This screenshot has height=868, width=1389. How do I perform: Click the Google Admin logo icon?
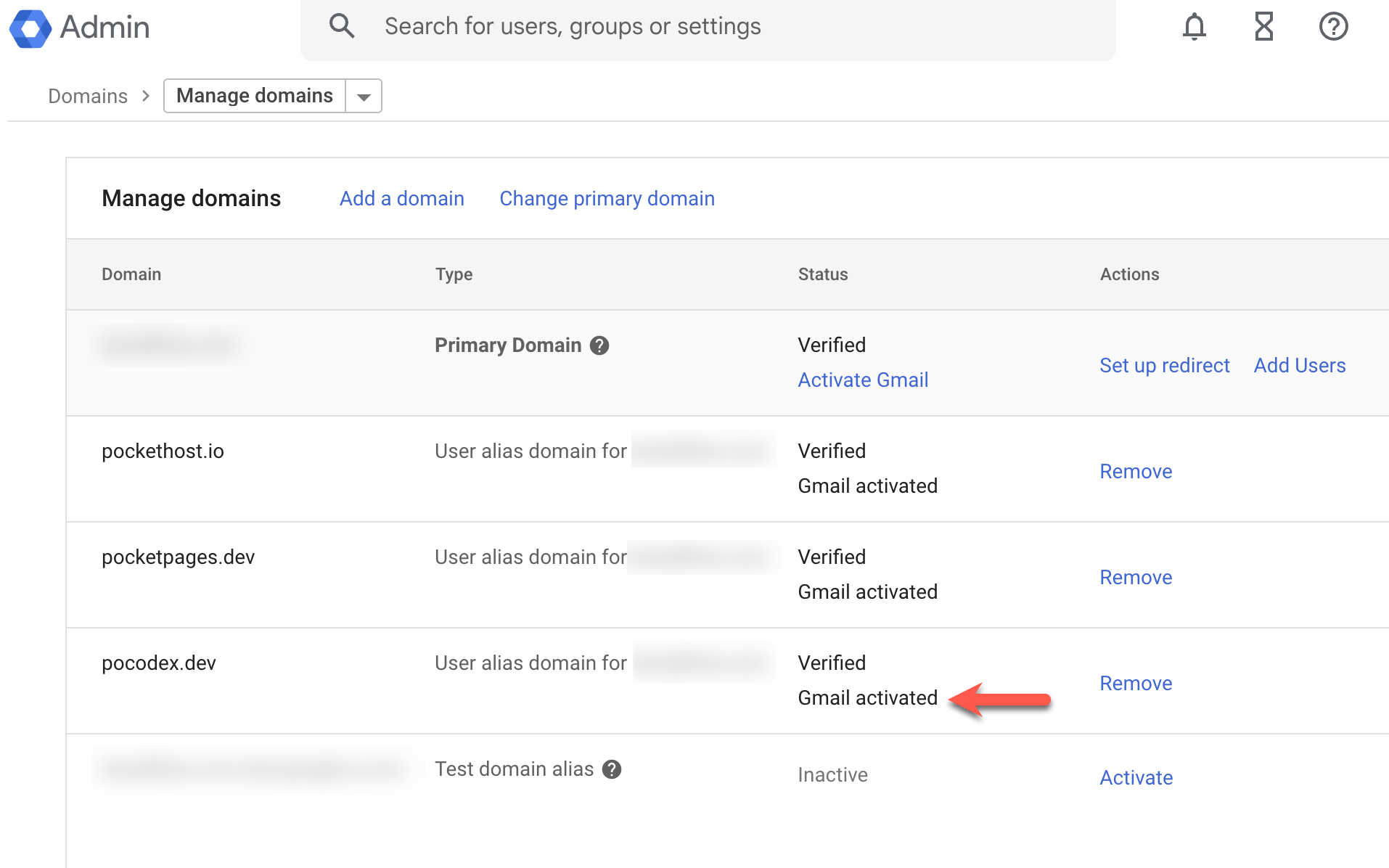(30, 28)
